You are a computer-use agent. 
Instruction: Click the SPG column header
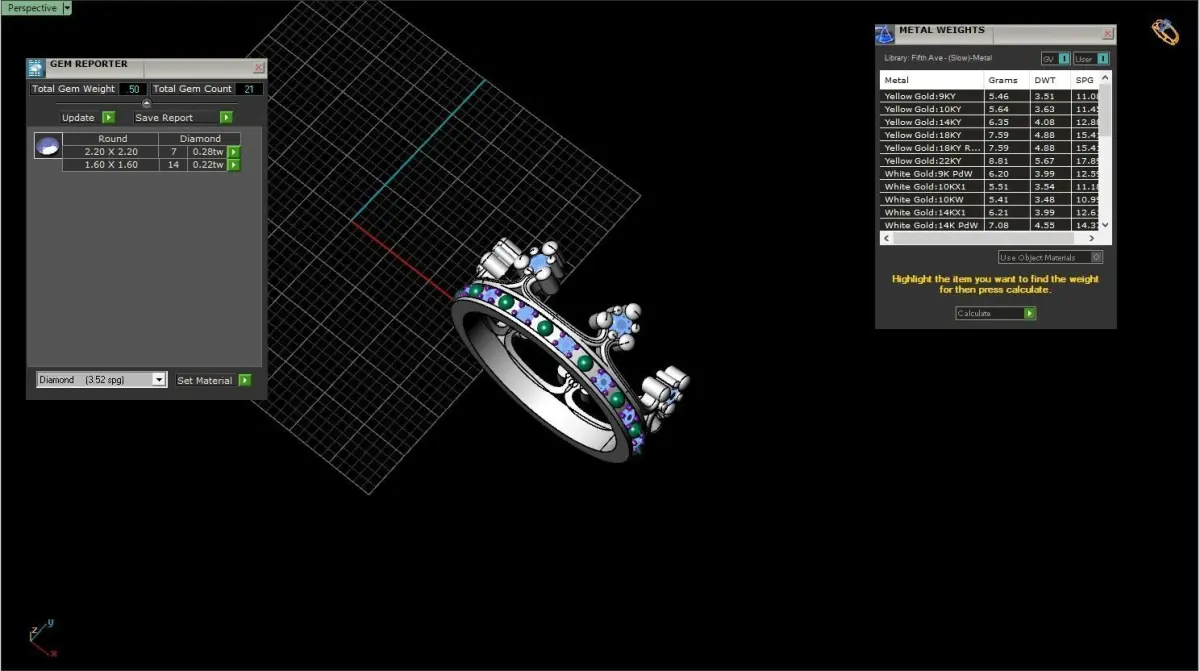click(1084, 80)
